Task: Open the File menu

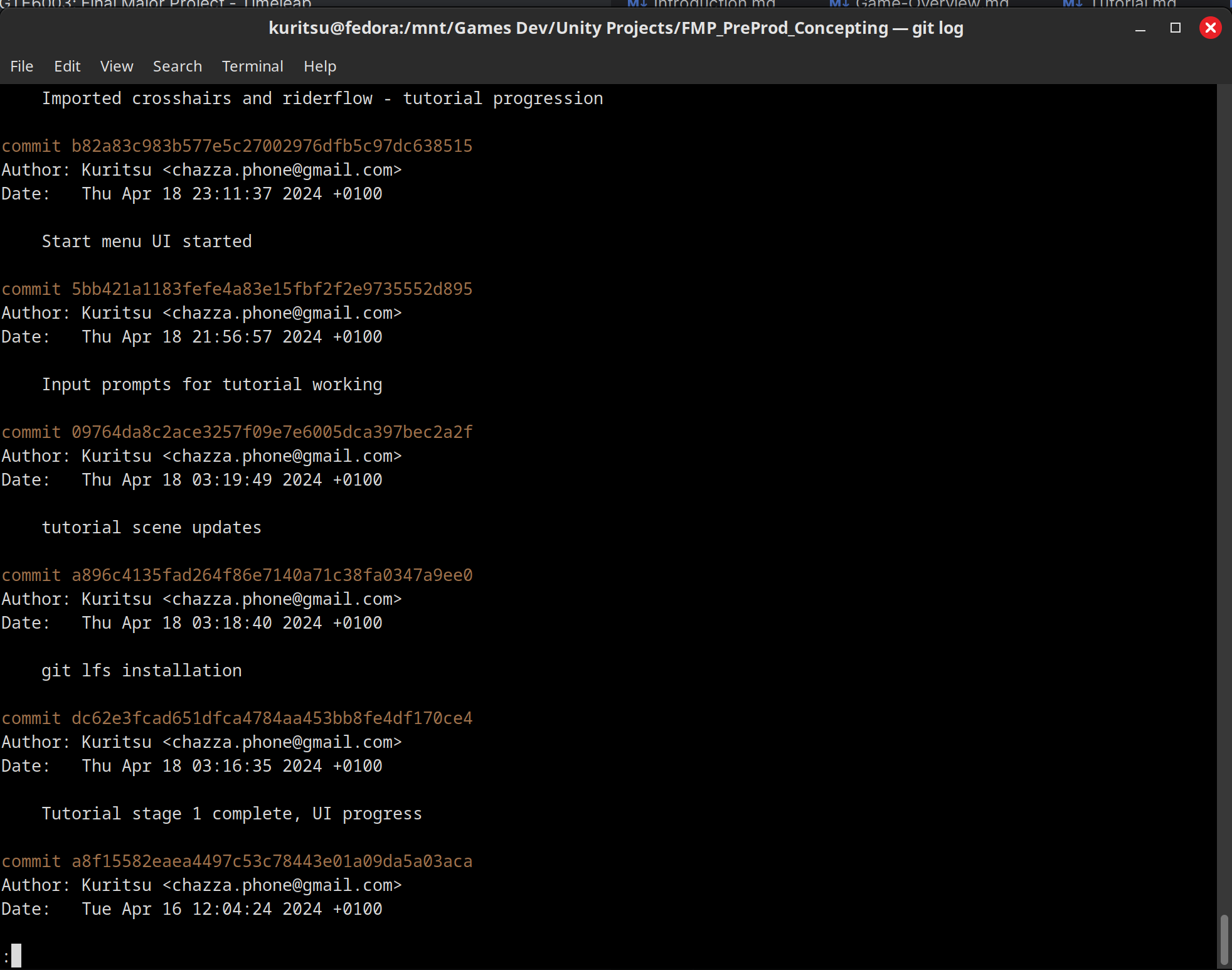Action: coord(21,66)
